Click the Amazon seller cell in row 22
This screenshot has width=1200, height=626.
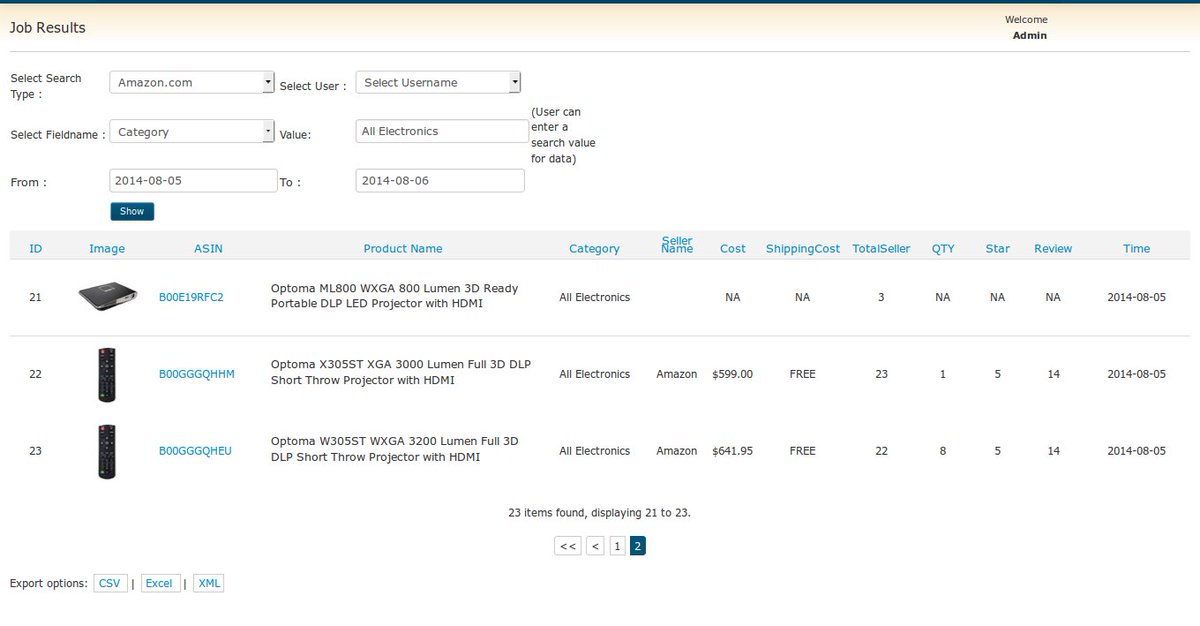coord(677,374)
